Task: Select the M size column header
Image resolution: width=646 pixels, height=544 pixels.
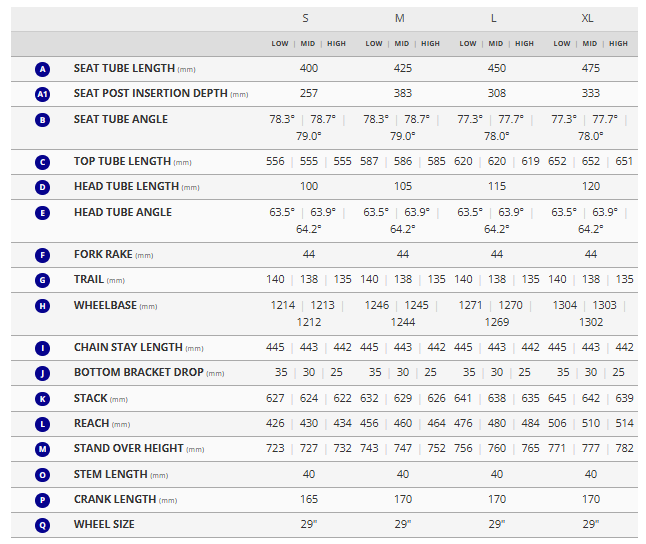Action: (x=400, y=19)
